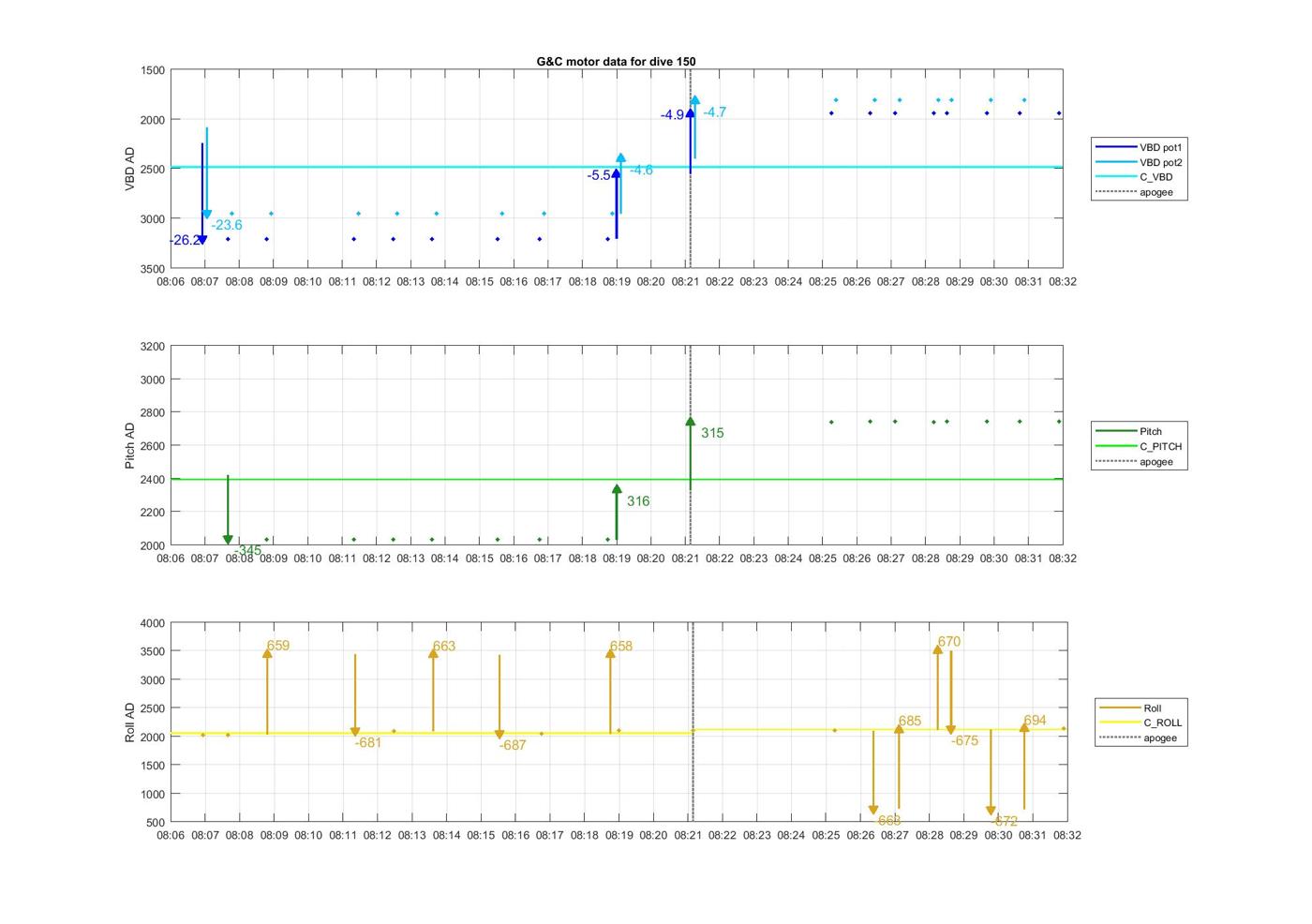This screenshot has height=924, width=1312.
Task: Click the '08:32' tick under the Roll plot
Action: (1066, 835)
